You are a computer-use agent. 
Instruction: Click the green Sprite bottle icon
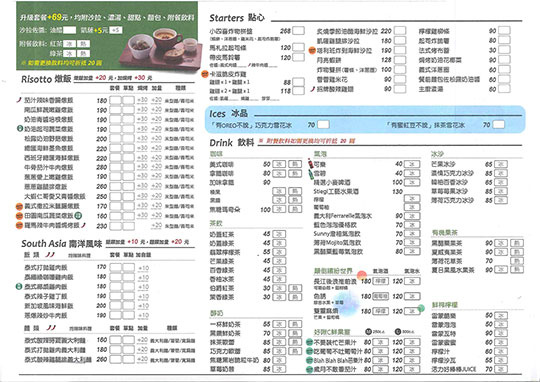point(311,174)
